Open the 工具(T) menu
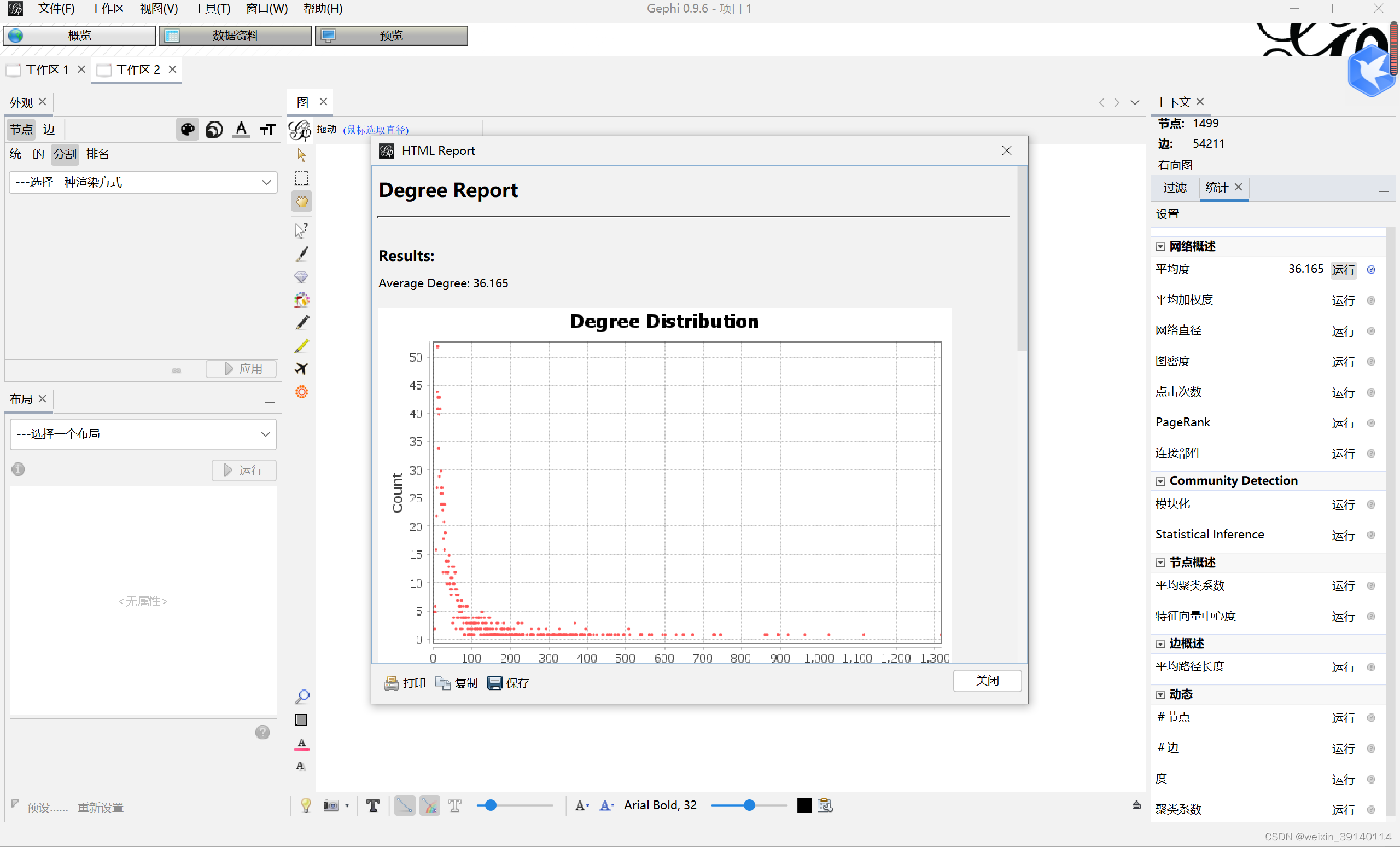Image resolution: width=1400 pixels, height=847 pixels. pyautogui.click(x=211, y=9)
